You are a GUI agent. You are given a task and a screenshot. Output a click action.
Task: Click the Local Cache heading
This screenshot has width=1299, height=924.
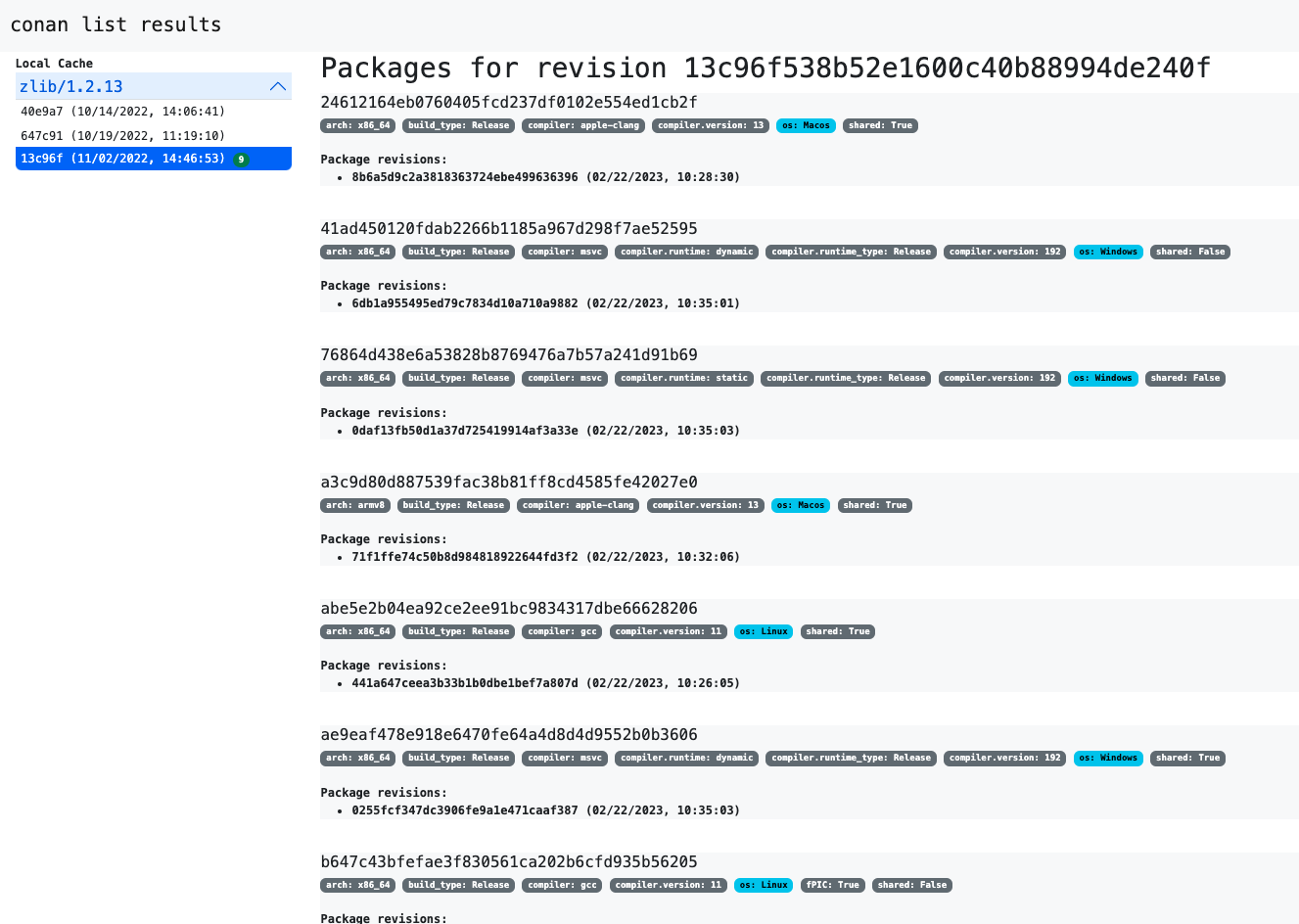tap(54, 64)
